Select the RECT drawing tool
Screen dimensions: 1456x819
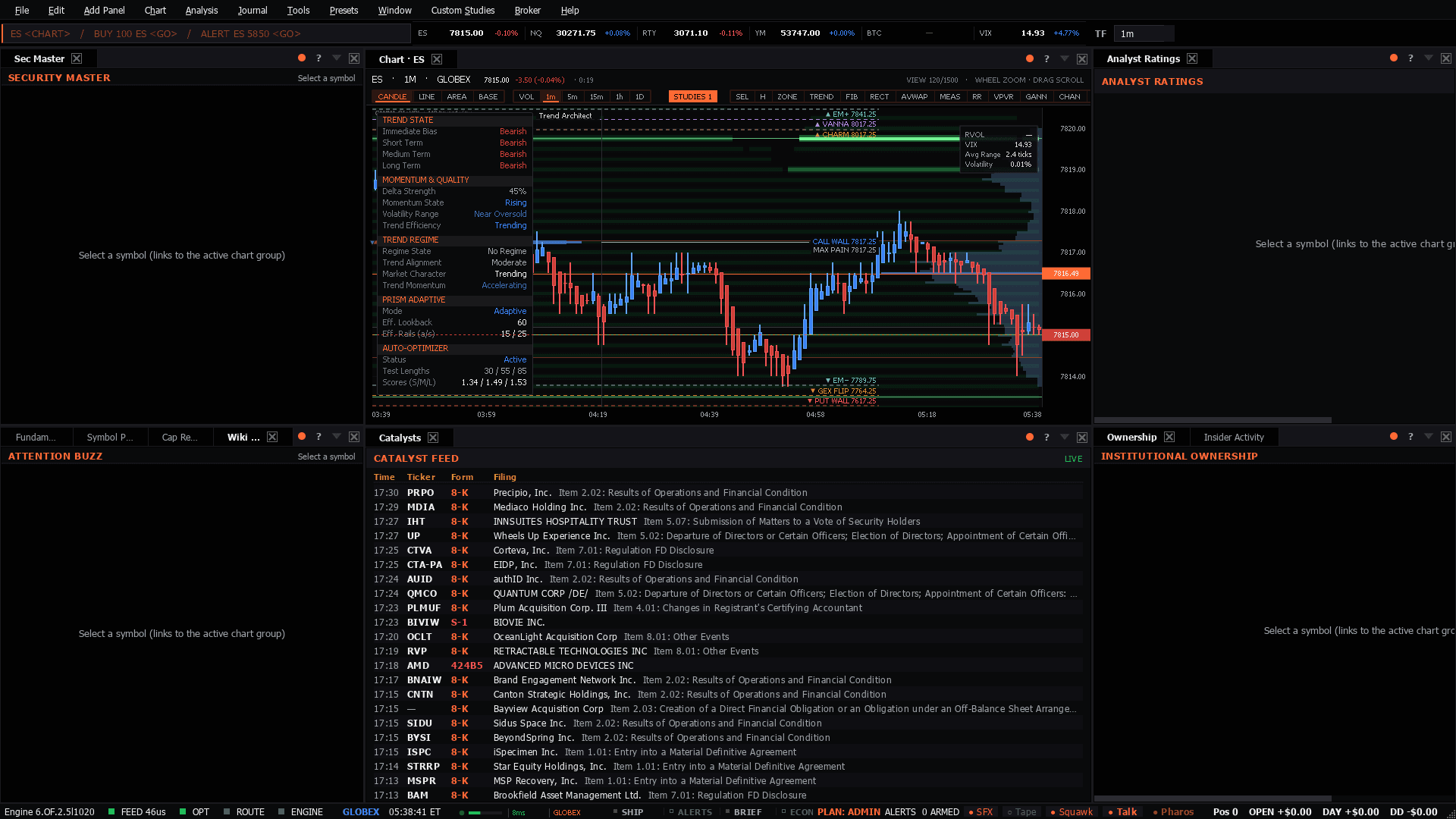[x=880, y=96]
